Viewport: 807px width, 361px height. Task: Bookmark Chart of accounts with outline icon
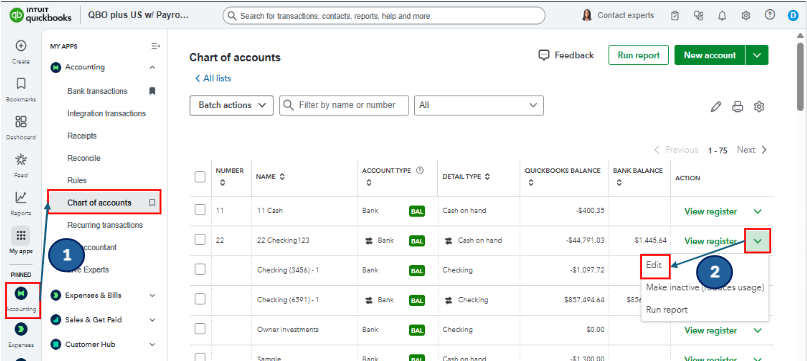tap(152, 203)
